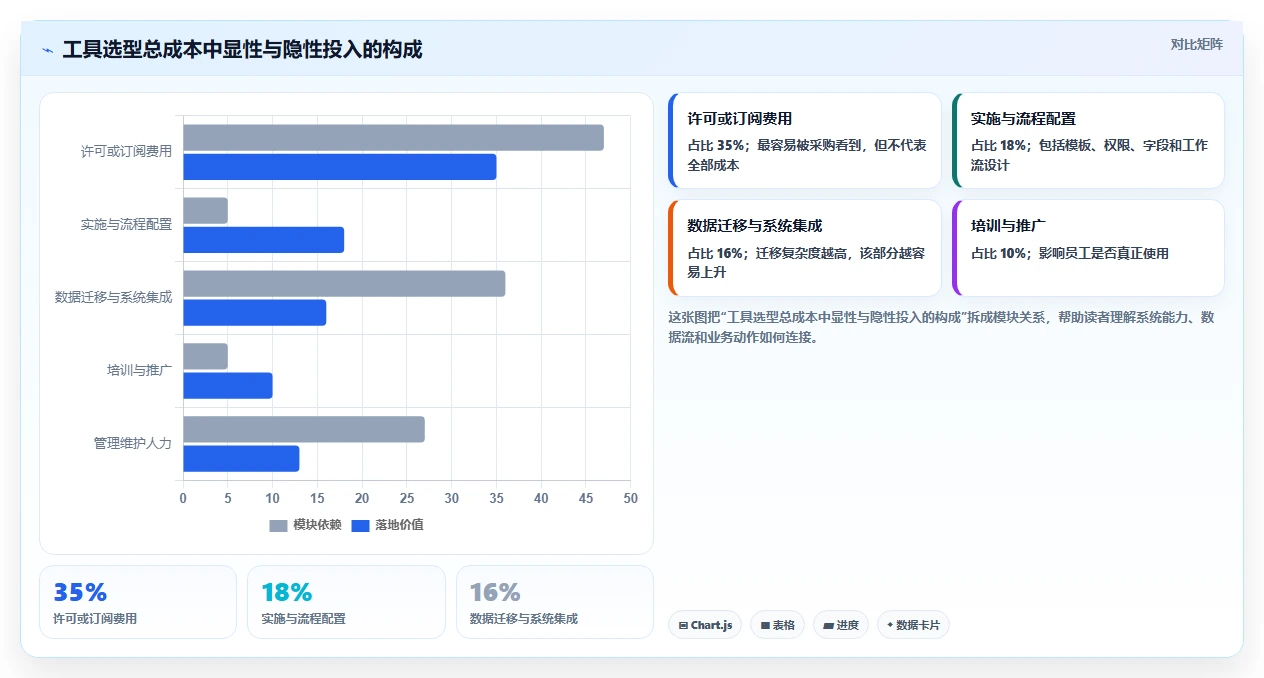Click the x-axis tick label 0

[x=183, y=498]
